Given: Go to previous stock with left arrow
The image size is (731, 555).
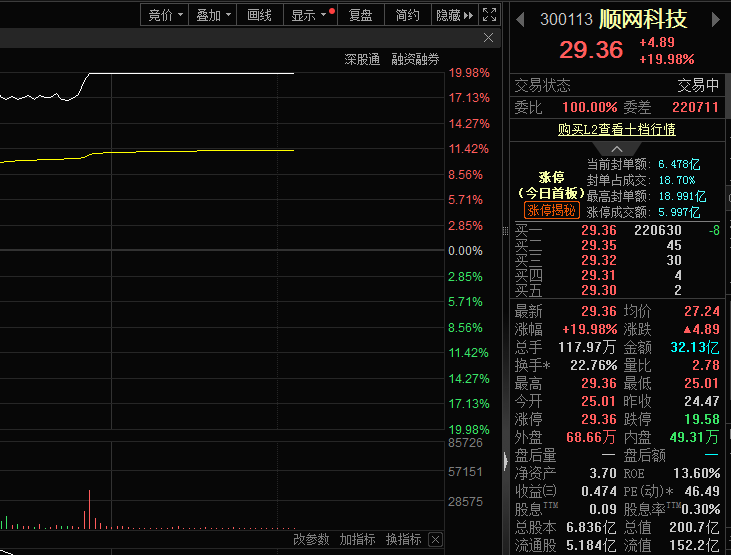Looking at the screenshot, I should click(520, 19).
